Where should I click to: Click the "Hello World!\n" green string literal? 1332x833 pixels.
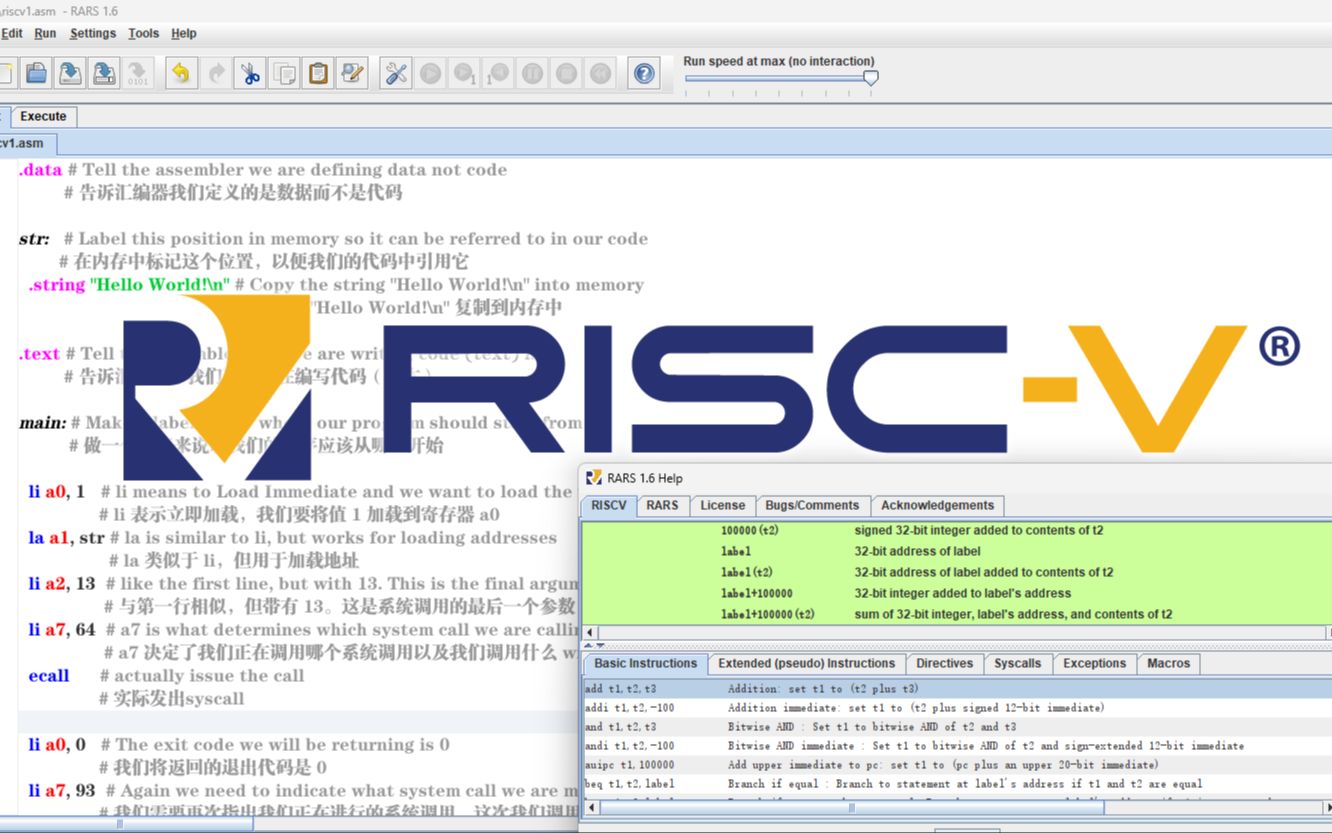point(160,285)
